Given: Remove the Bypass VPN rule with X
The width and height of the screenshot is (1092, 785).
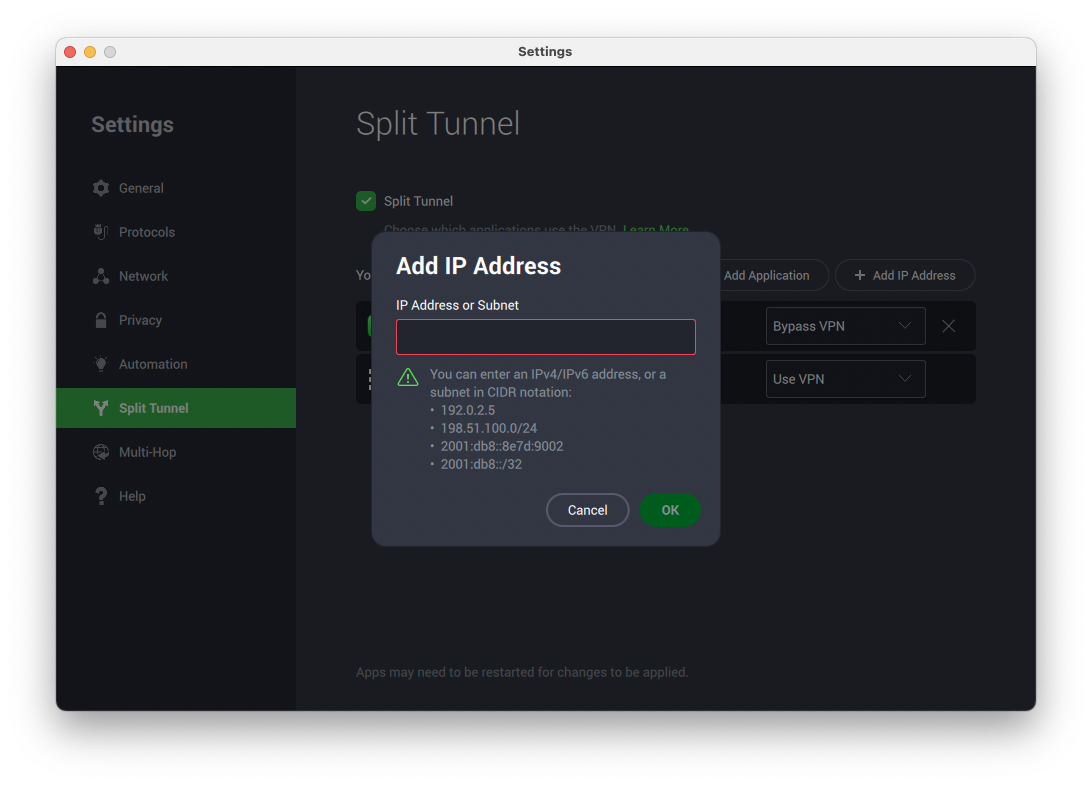Looking at the screenshot, I should 949,326.
